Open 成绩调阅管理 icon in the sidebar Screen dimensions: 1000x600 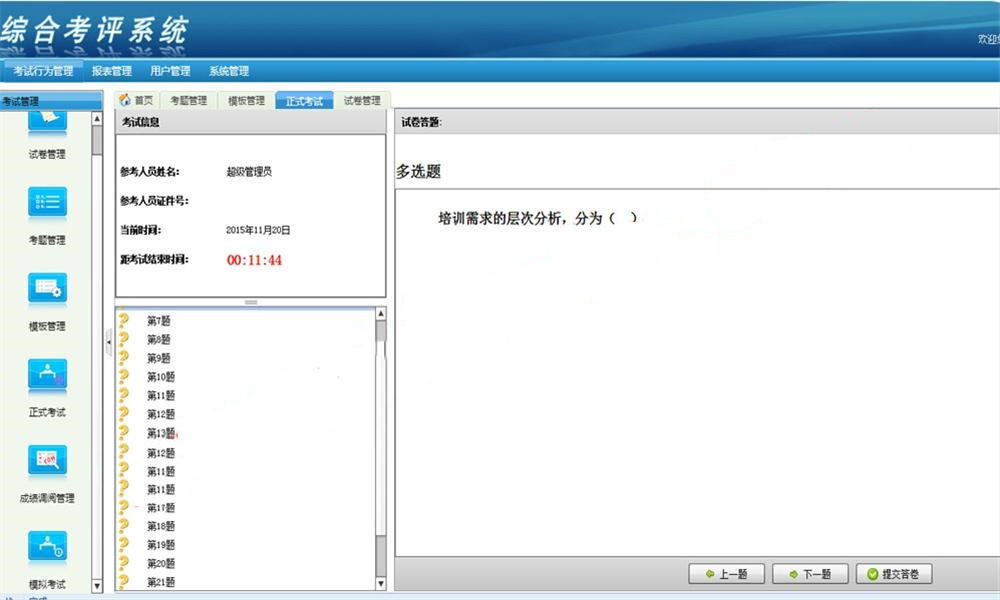pos(47,460)
